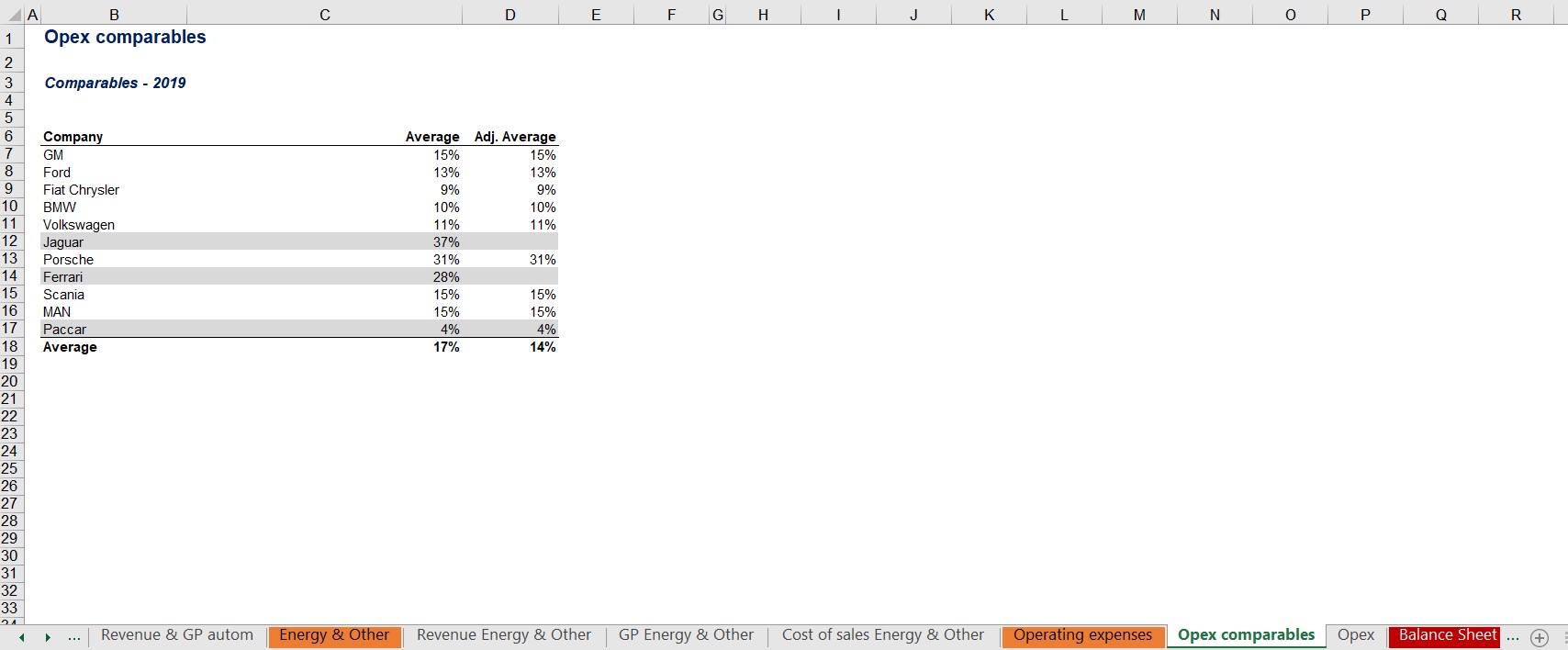
Task: Open Cost of sales Energy & Other sheet
Action: (x=883, y=635)
